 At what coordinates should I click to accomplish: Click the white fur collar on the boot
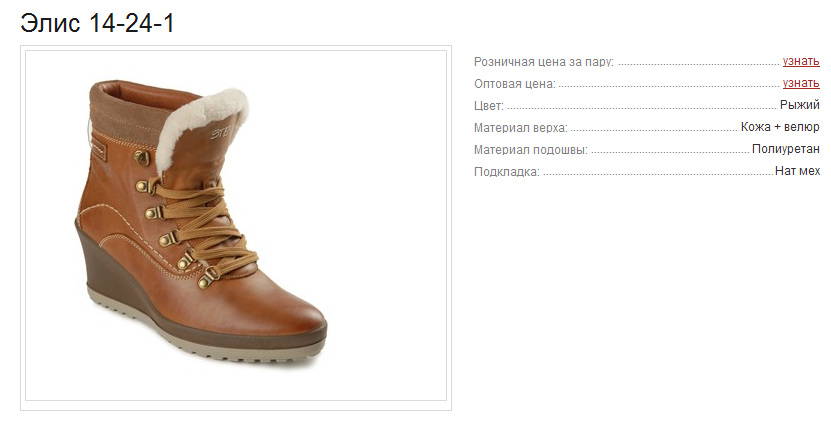pyautogui.click(x=199, y=125)
